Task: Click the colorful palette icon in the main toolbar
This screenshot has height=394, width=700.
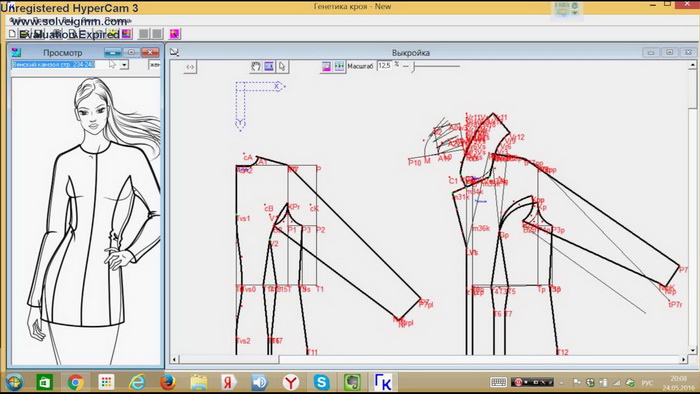Action: point(127,34)
